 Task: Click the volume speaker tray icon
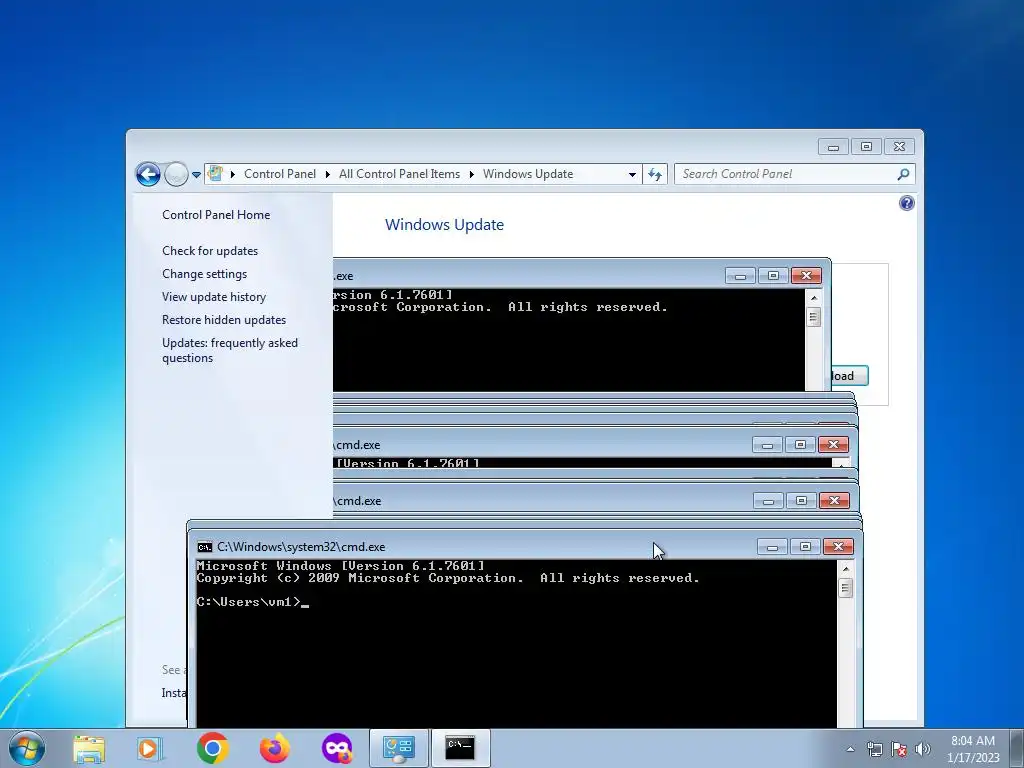[x=923, y=749]
